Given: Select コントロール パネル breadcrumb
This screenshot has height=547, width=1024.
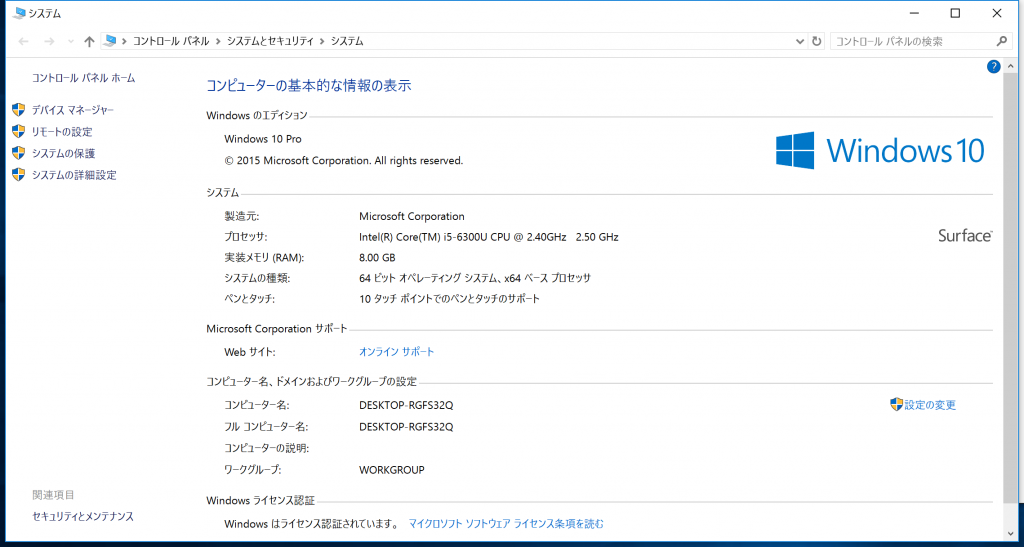Looking at the screenshot, I should [171, 41].
